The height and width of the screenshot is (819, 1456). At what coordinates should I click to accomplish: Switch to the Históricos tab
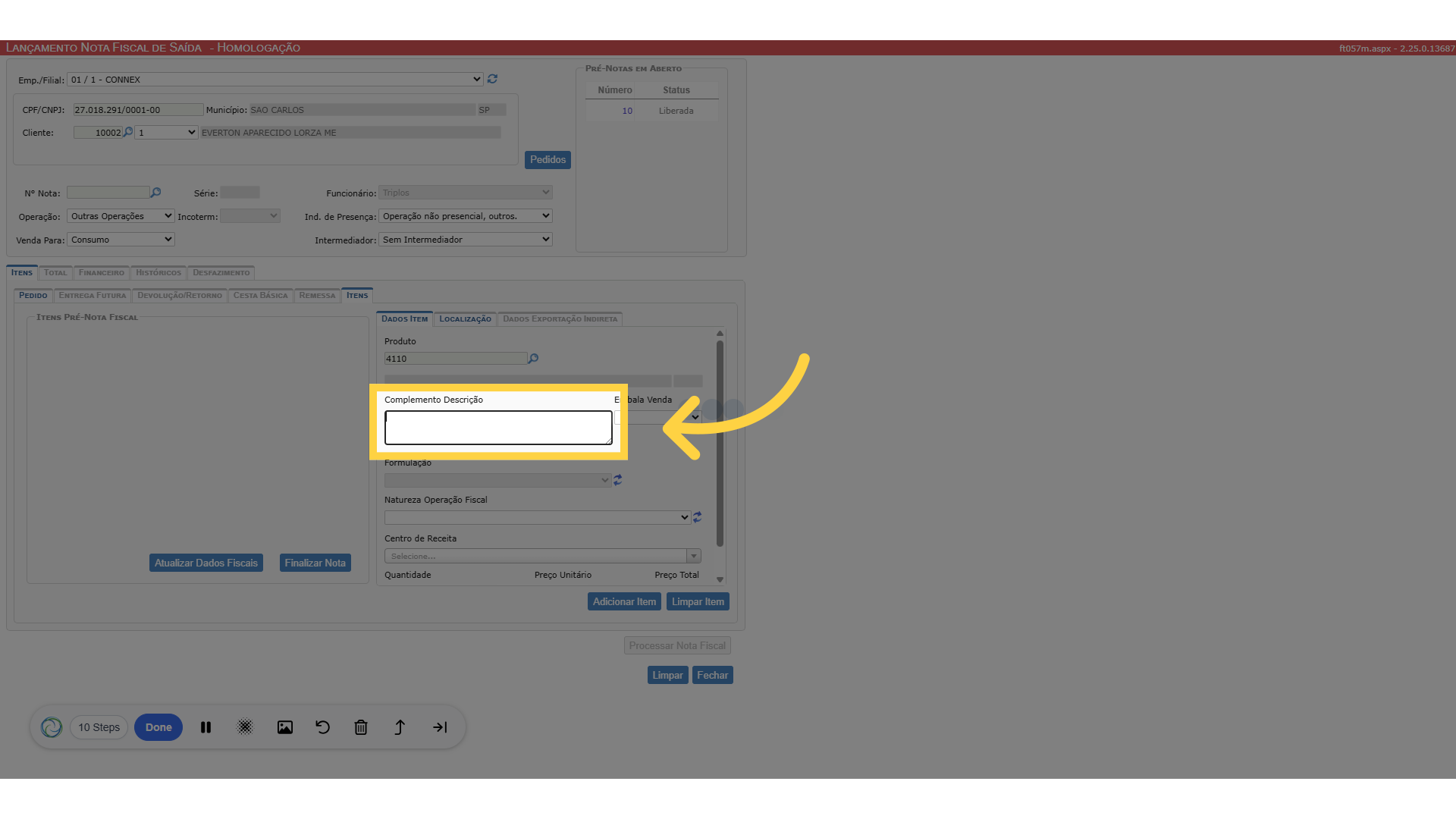pyautogui.click(x=158, y=273)
